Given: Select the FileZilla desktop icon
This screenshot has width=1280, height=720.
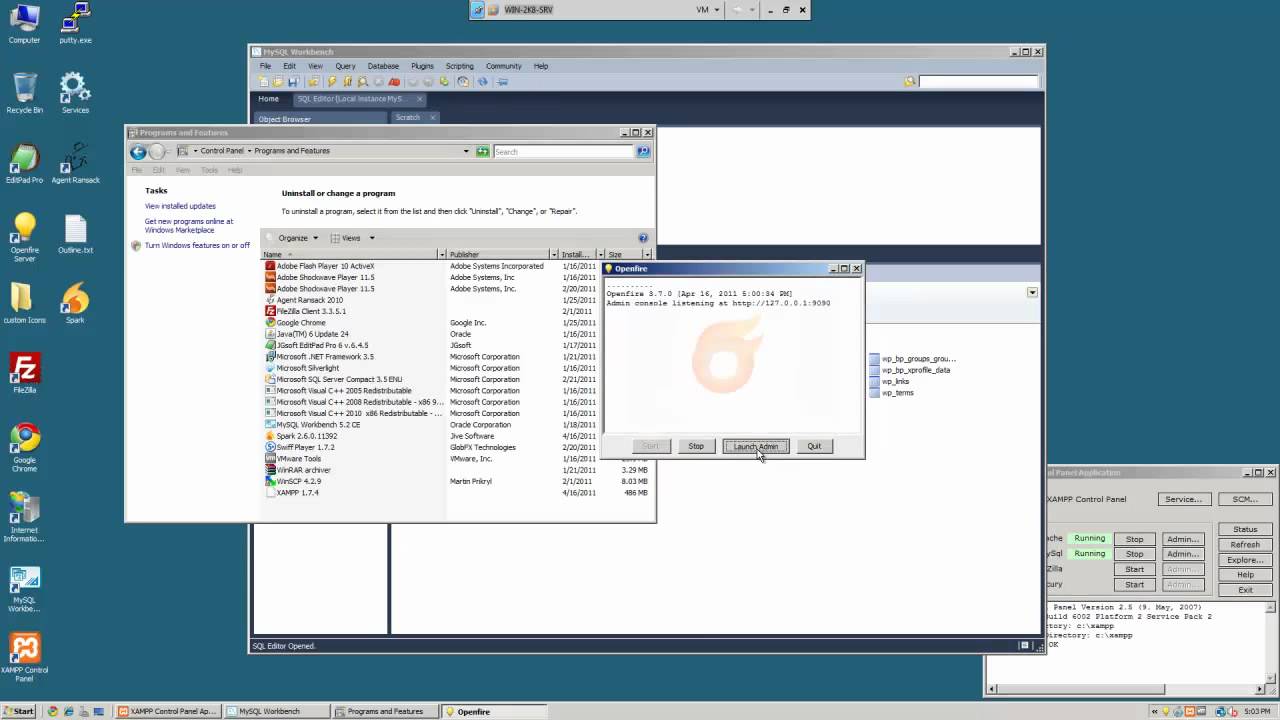Looking at the screenshot, I should tap(24, 374).
